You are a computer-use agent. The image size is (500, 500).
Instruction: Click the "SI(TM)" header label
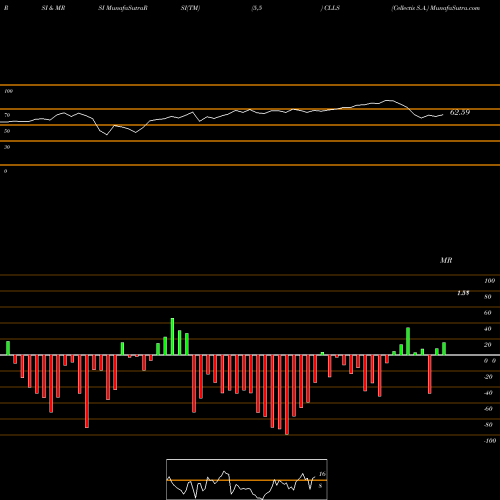tap(190, 8)
